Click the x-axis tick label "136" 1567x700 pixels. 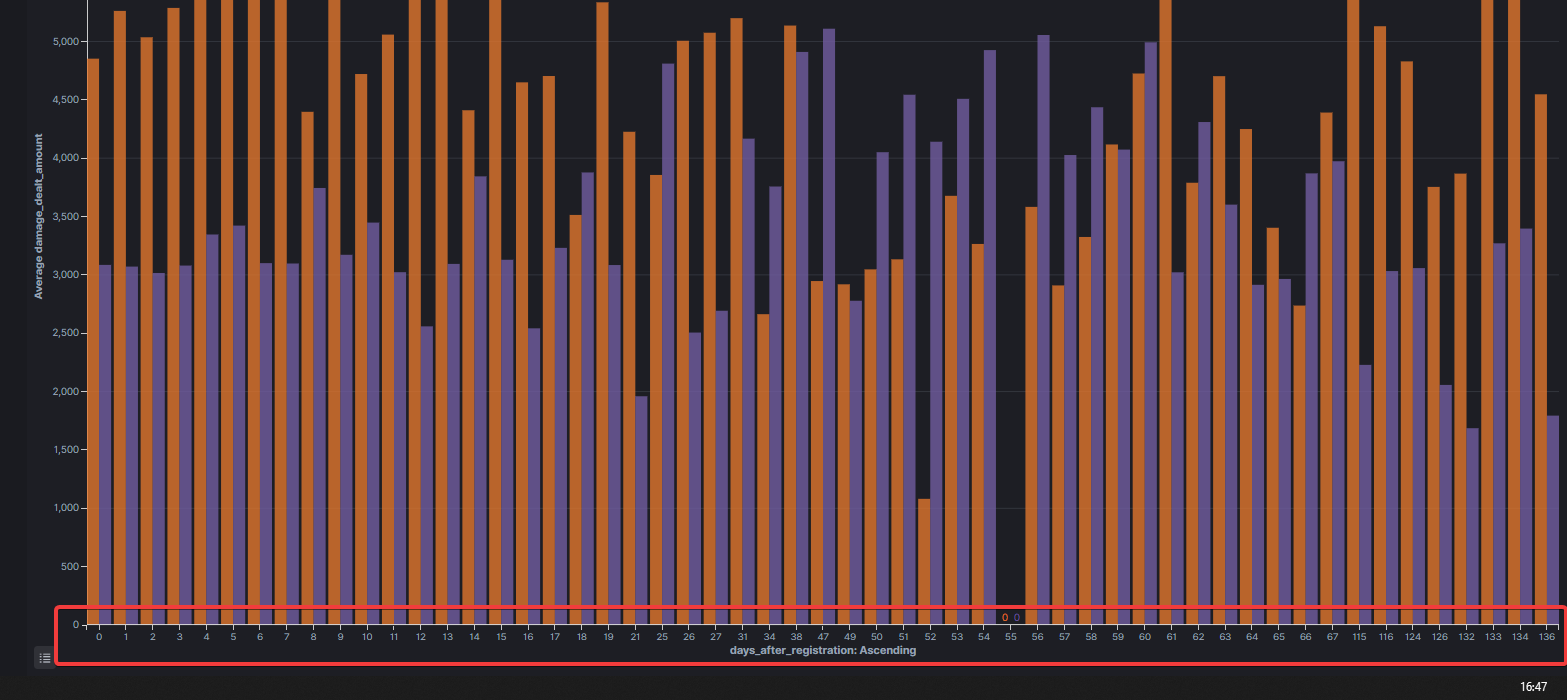tap(1546, 635)
